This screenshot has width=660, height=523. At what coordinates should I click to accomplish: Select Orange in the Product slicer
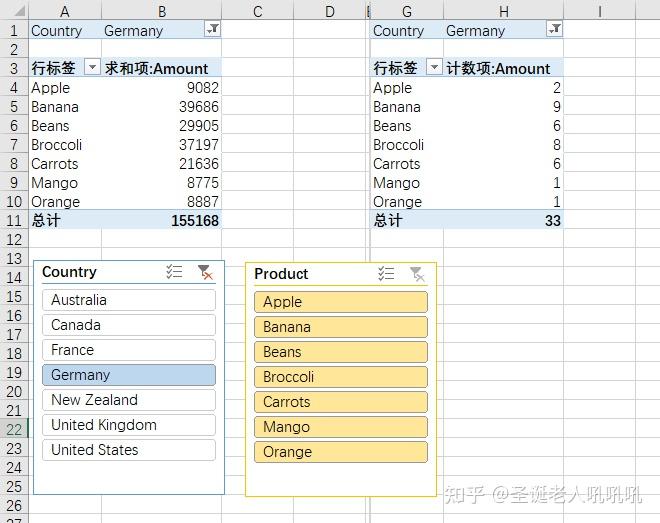pos(341,452)
